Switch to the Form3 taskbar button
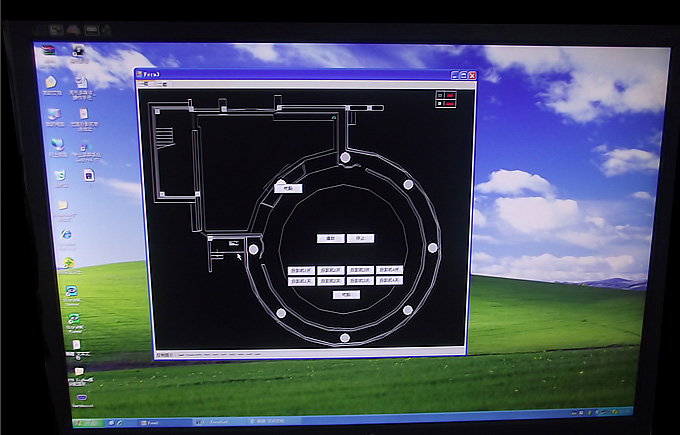The image size is (680, 435). pyautogui.click(x=163, y=422)
